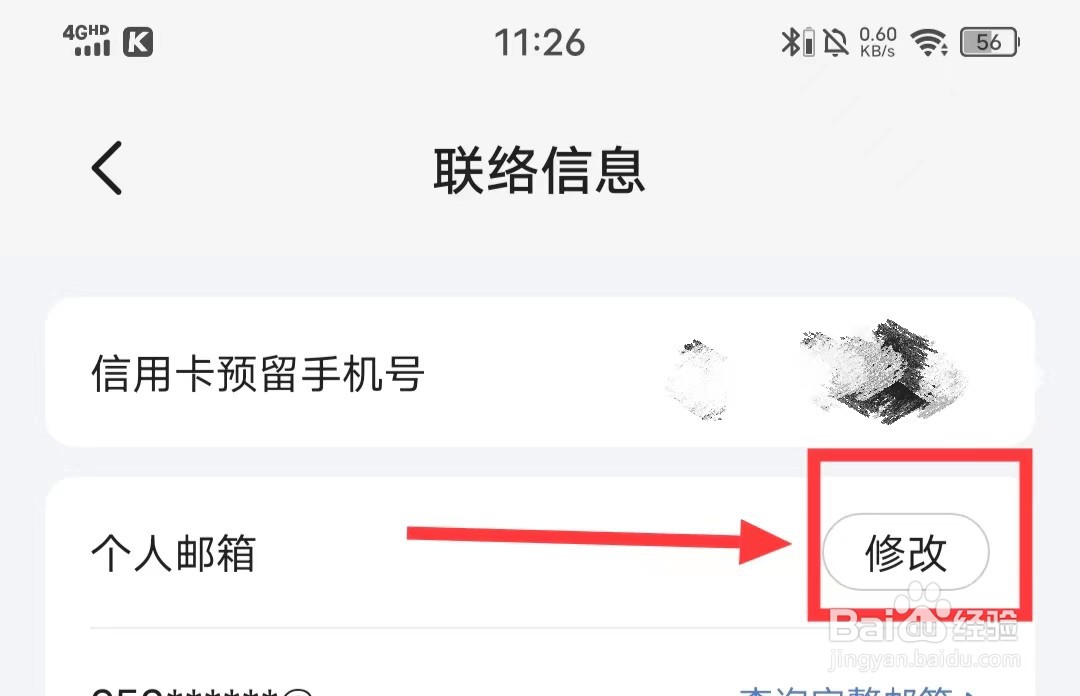Tap the blurred reserved phone number
This screenshot has height=696, width=1080.
[816, 373]
